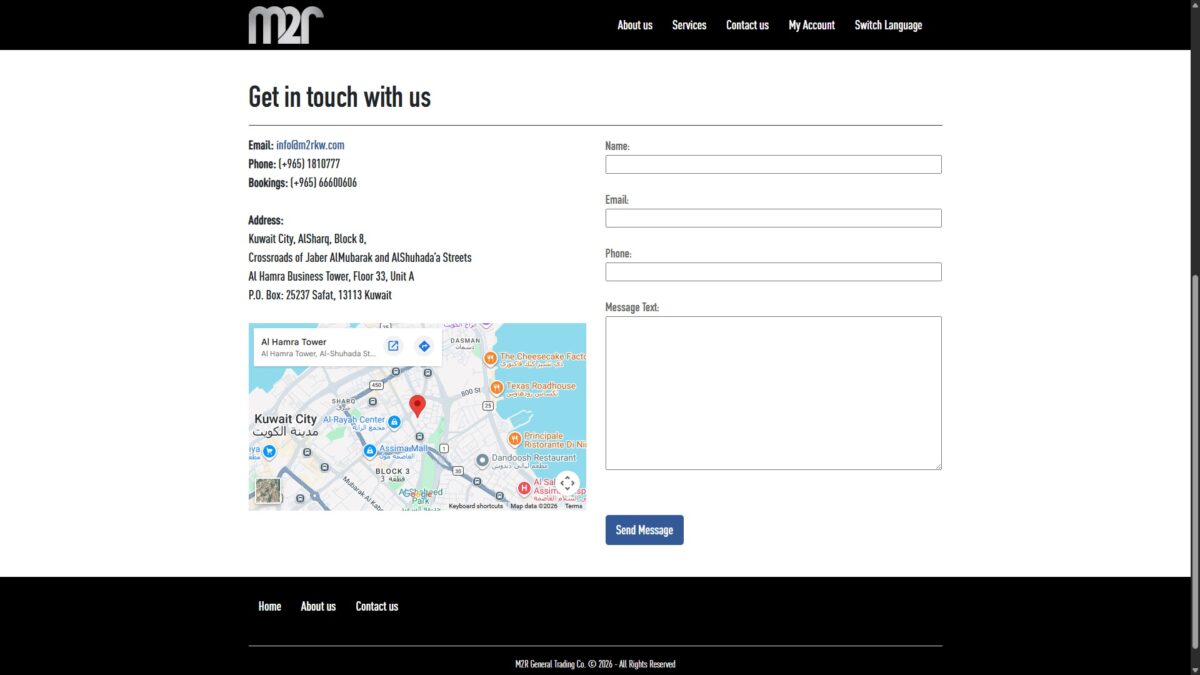The width and height of the screenshot is (1200, 675).
Task: Open Contact us footer link
Action: (x=377, y=606)
